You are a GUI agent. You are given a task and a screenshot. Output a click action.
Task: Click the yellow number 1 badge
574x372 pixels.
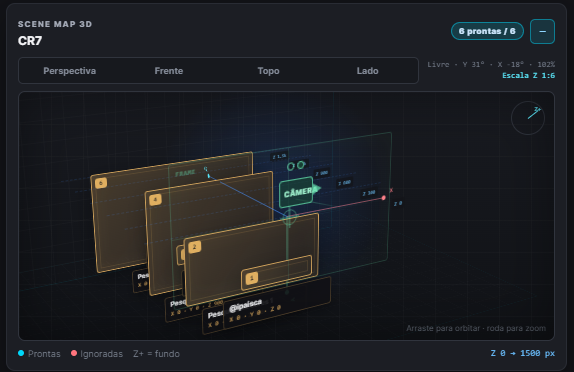point(251,278)
